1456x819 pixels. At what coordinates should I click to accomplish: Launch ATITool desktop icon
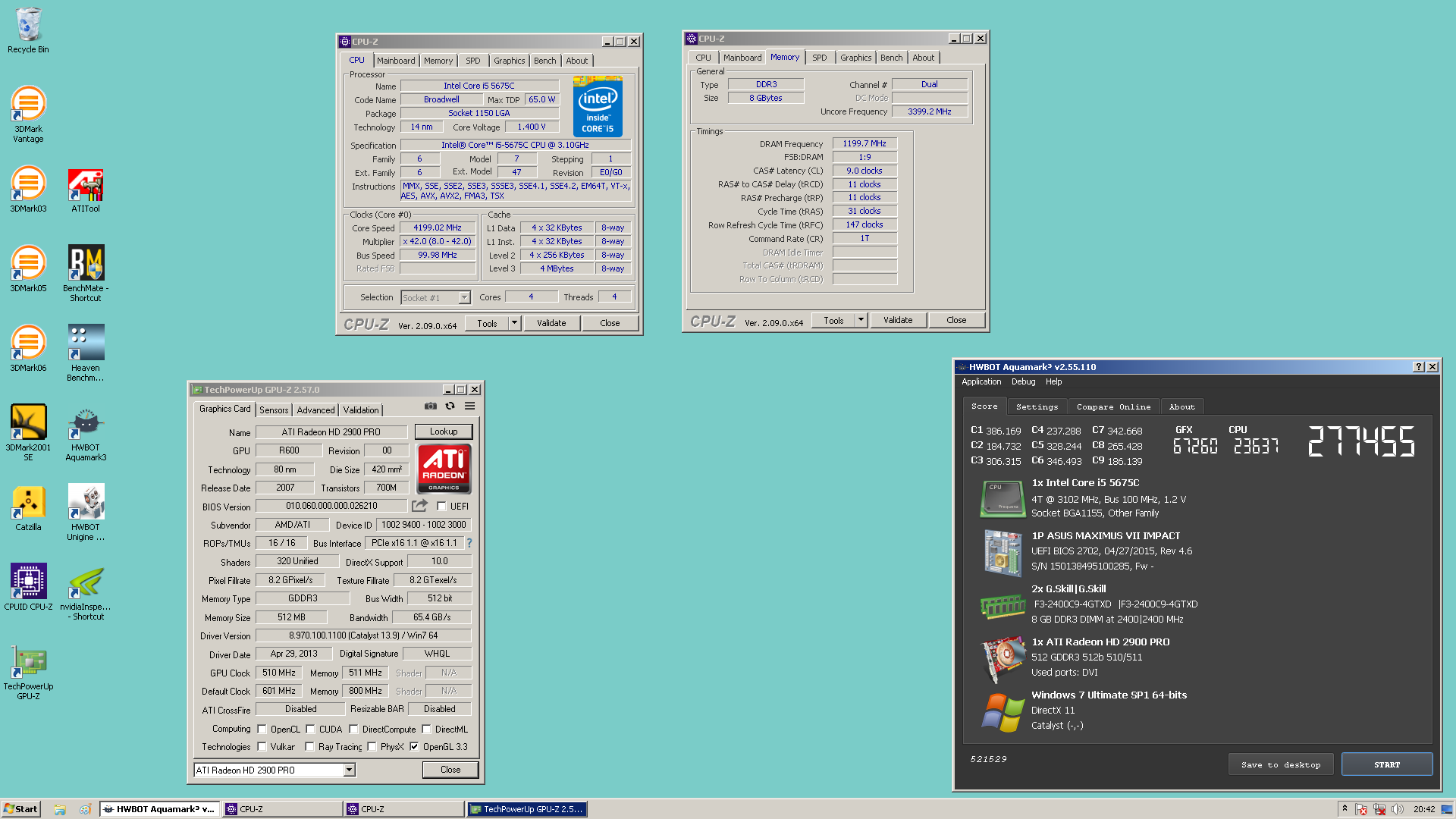pos(86,190)
